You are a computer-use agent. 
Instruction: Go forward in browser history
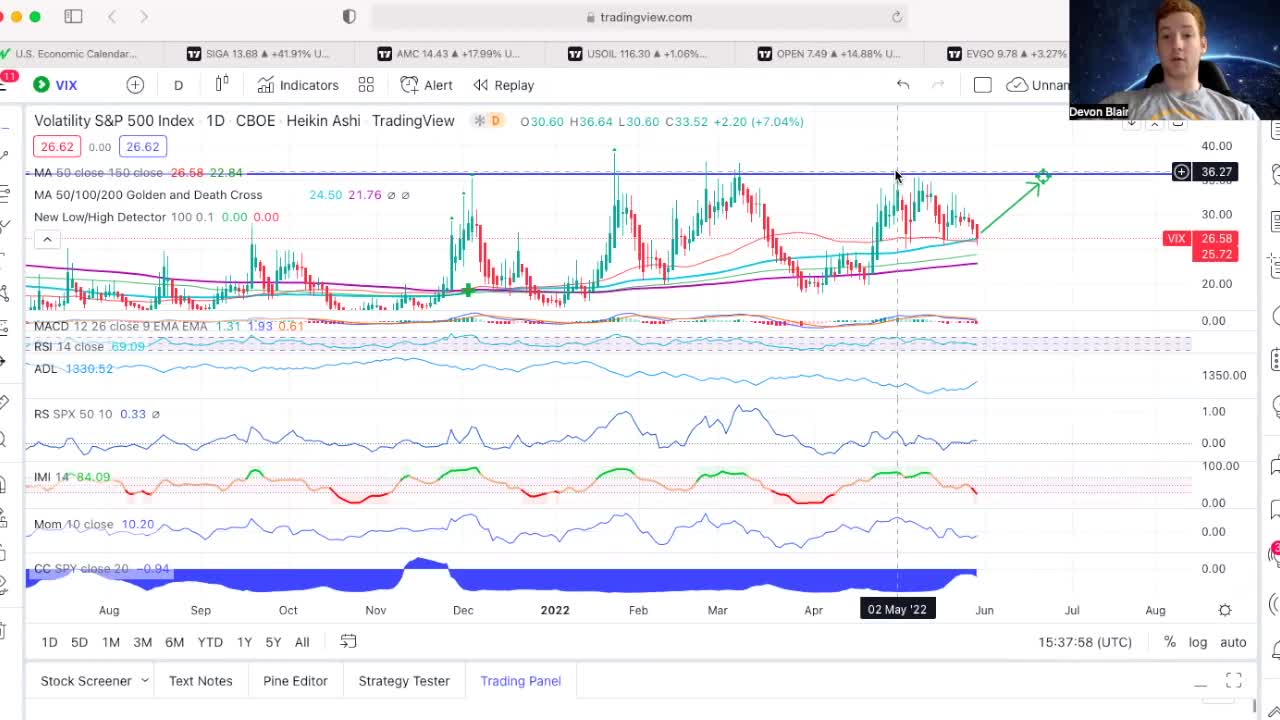click(144, 17)
